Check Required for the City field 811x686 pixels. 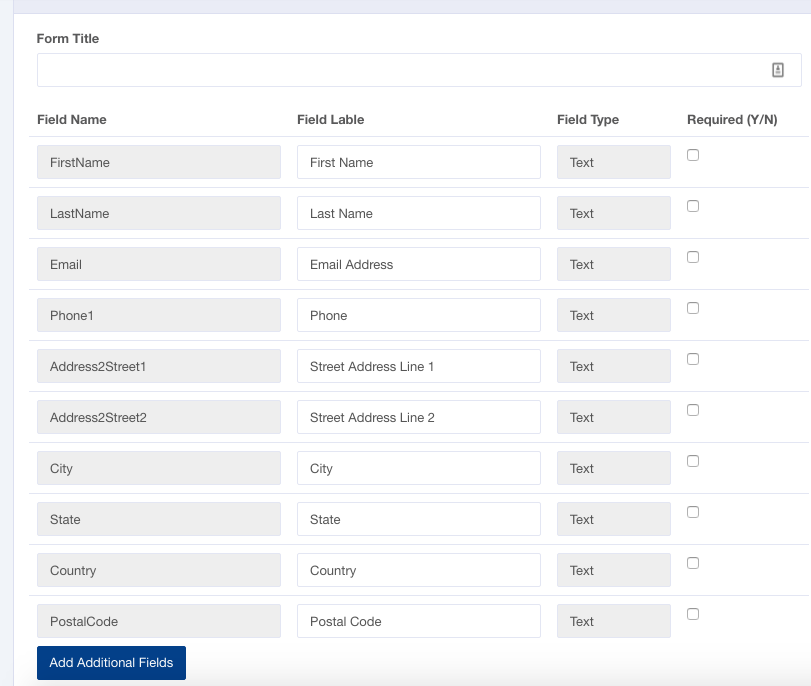coord(693,461)
